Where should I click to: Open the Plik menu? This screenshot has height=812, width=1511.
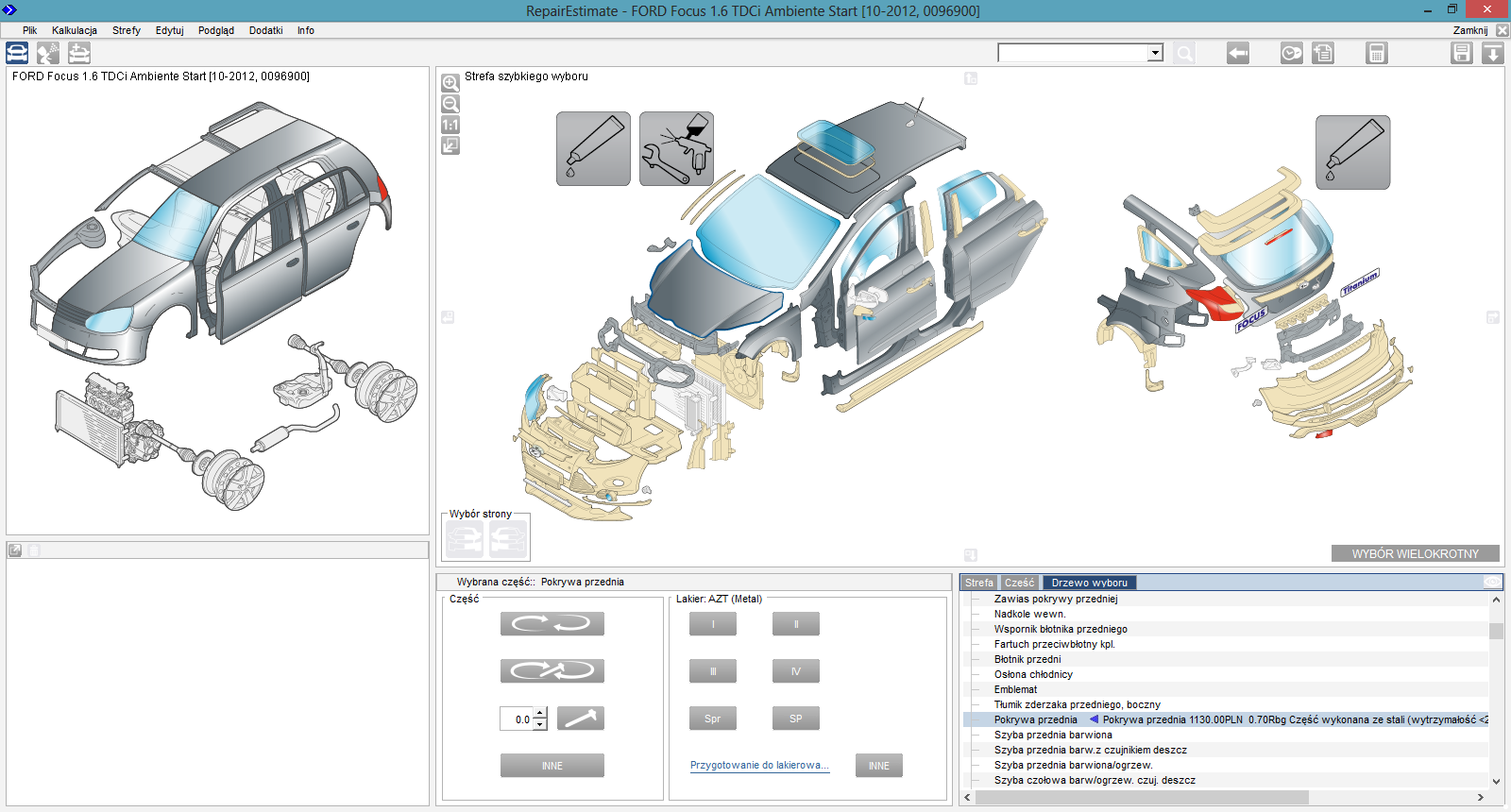tap(29, 30)
